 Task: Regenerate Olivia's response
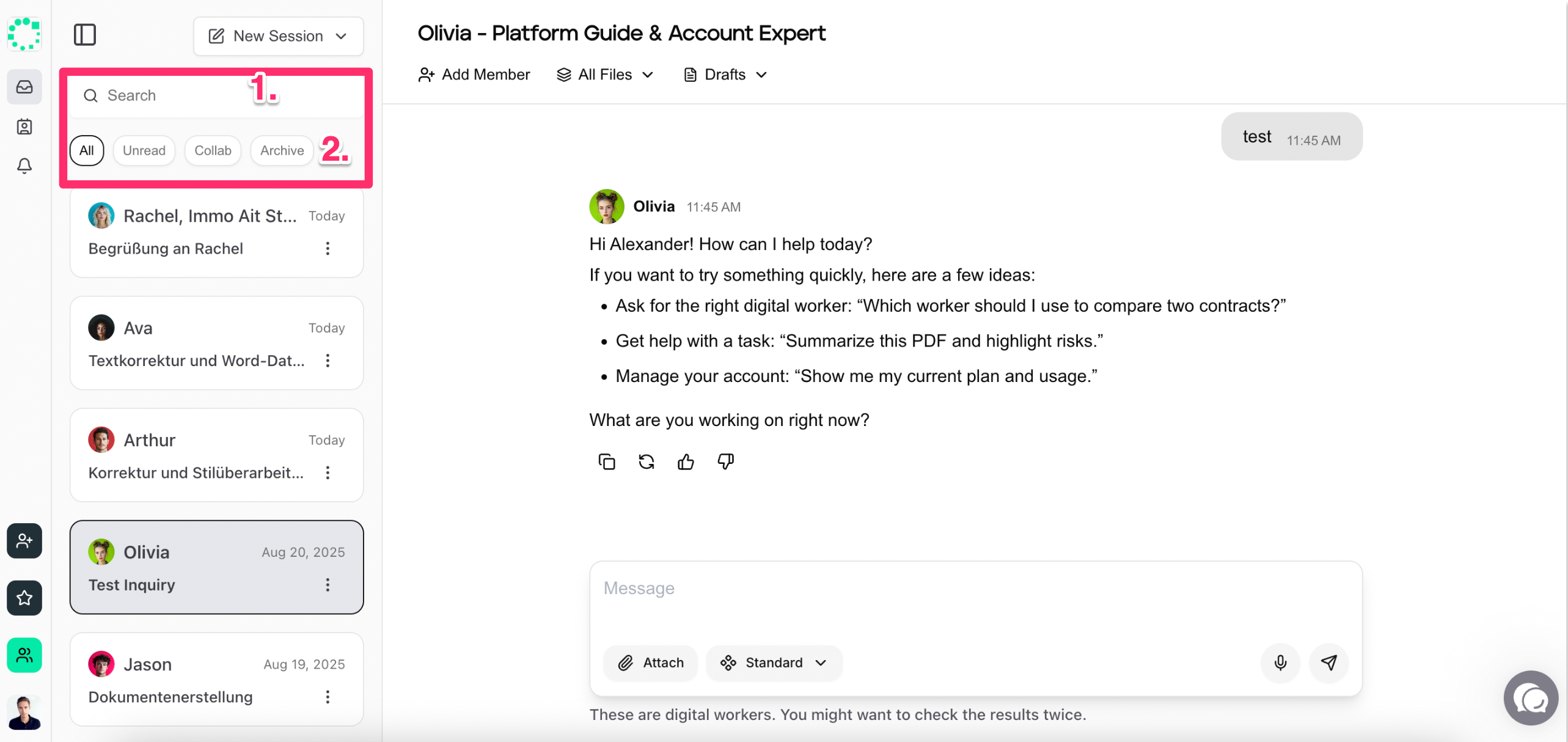coord(646,461)
